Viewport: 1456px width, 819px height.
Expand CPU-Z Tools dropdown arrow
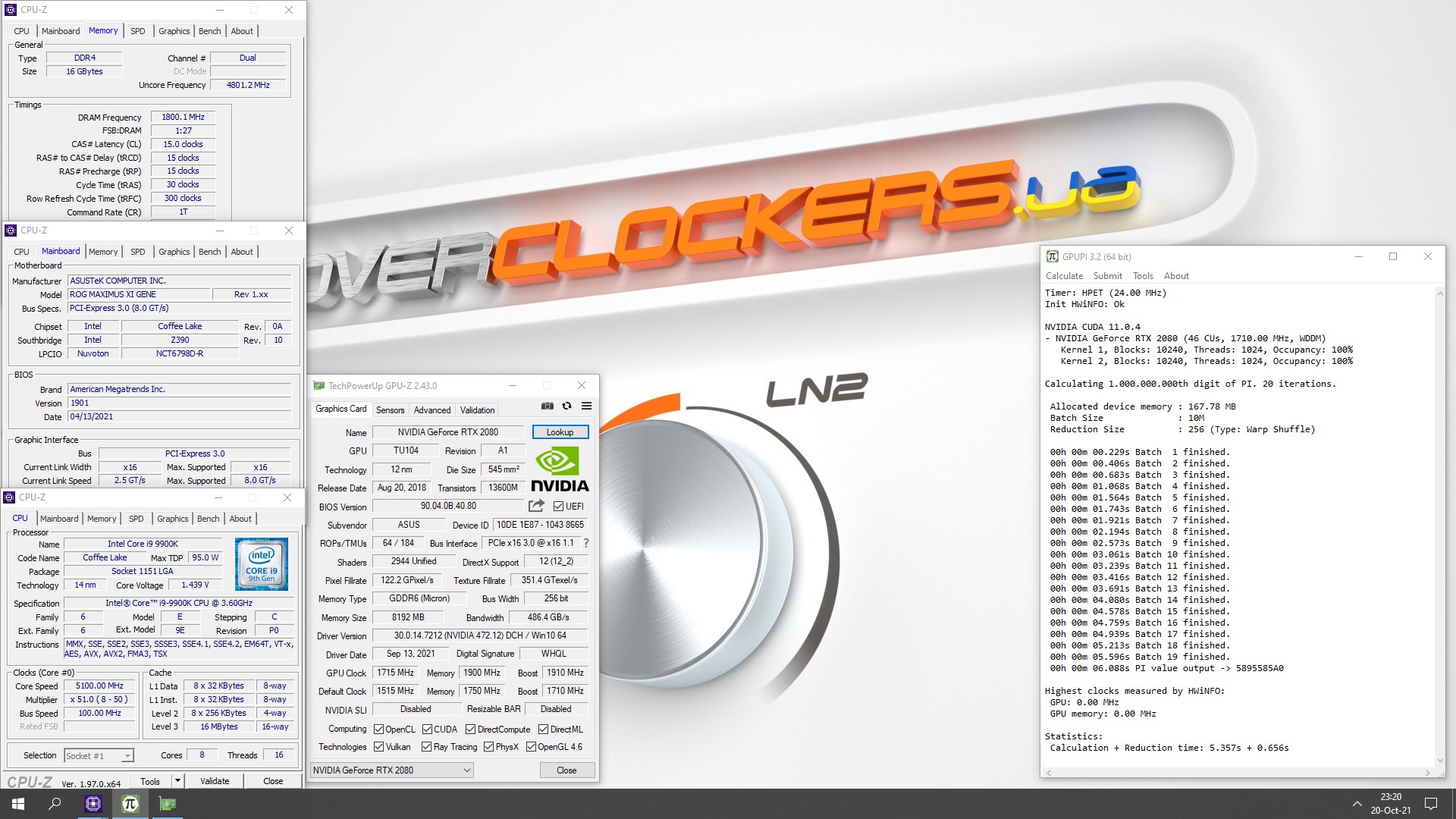177,781
